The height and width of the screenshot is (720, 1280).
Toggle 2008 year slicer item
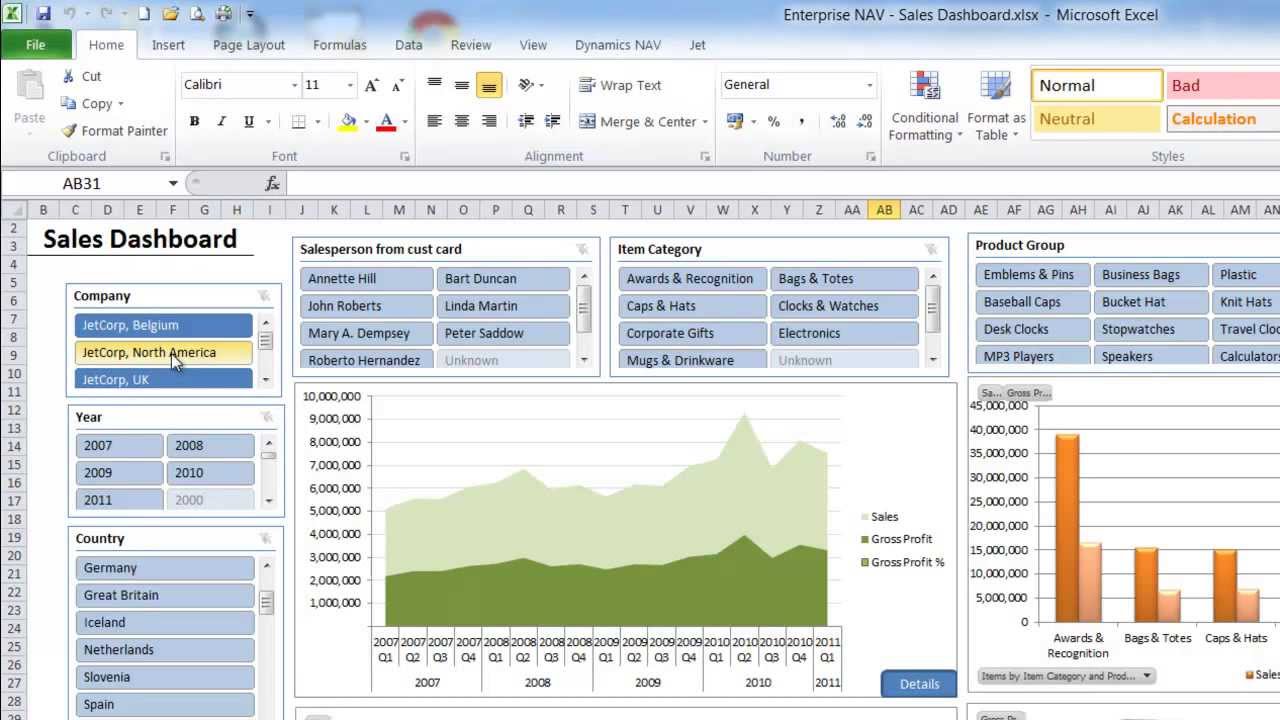[x=210, y=445]
